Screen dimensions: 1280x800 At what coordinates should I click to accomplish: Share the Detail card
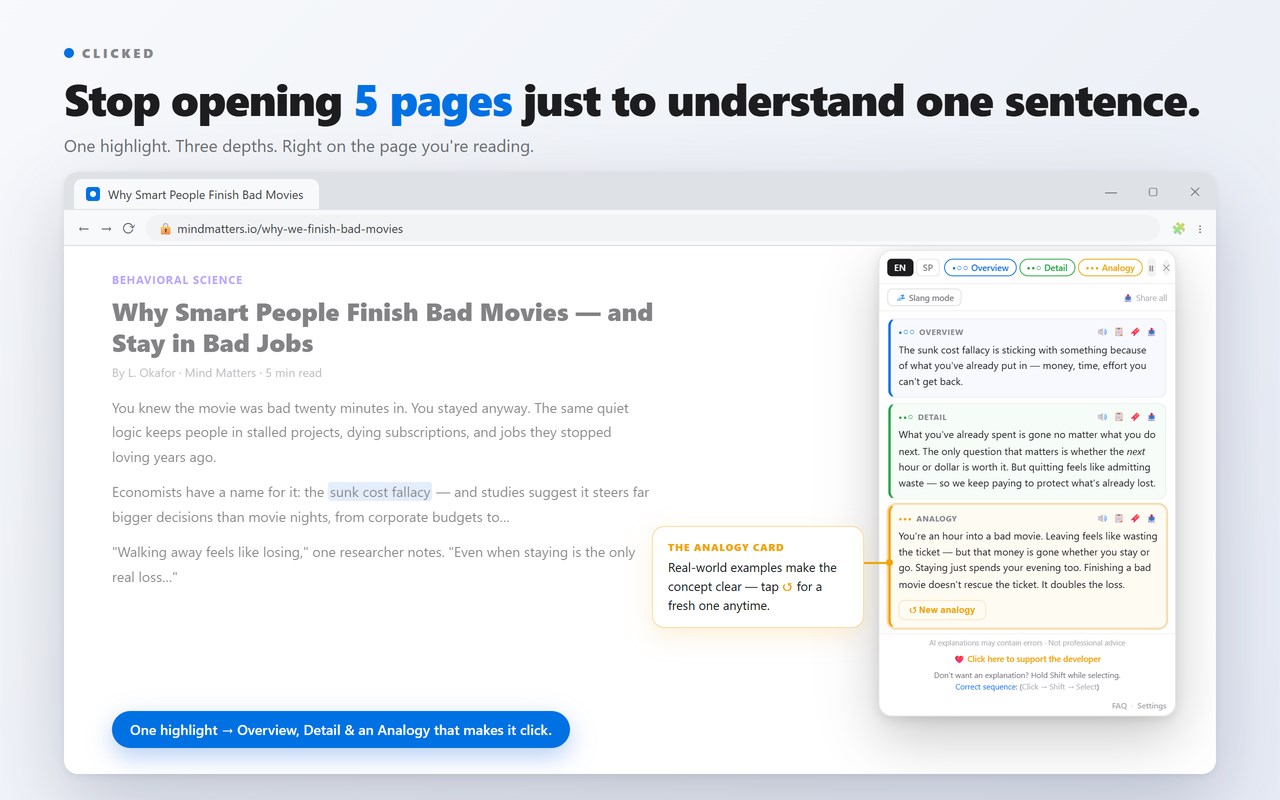1151,417
